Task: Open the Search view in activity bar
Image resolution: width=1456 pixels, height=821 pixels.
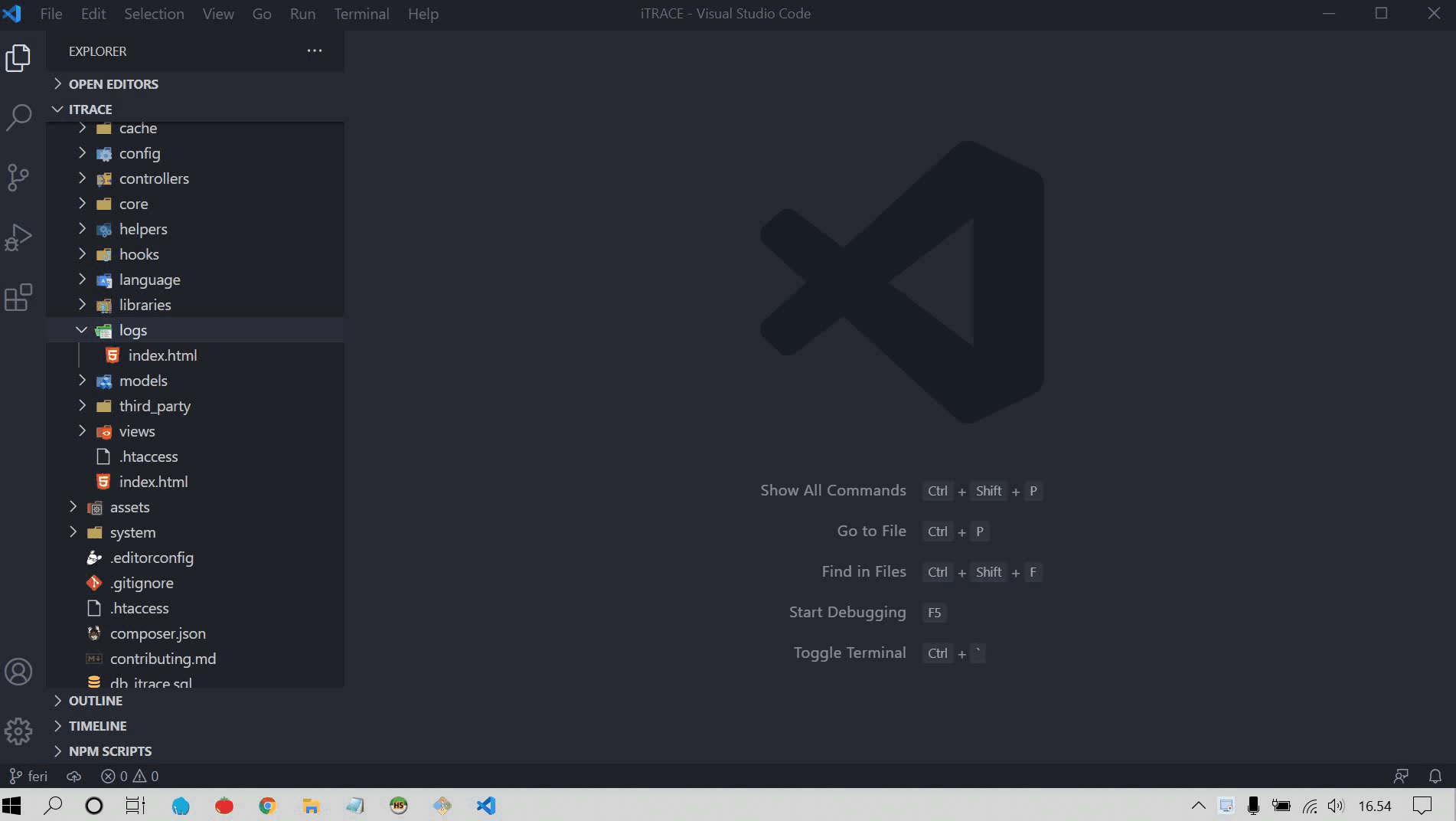Action: (x=18, y=118)
